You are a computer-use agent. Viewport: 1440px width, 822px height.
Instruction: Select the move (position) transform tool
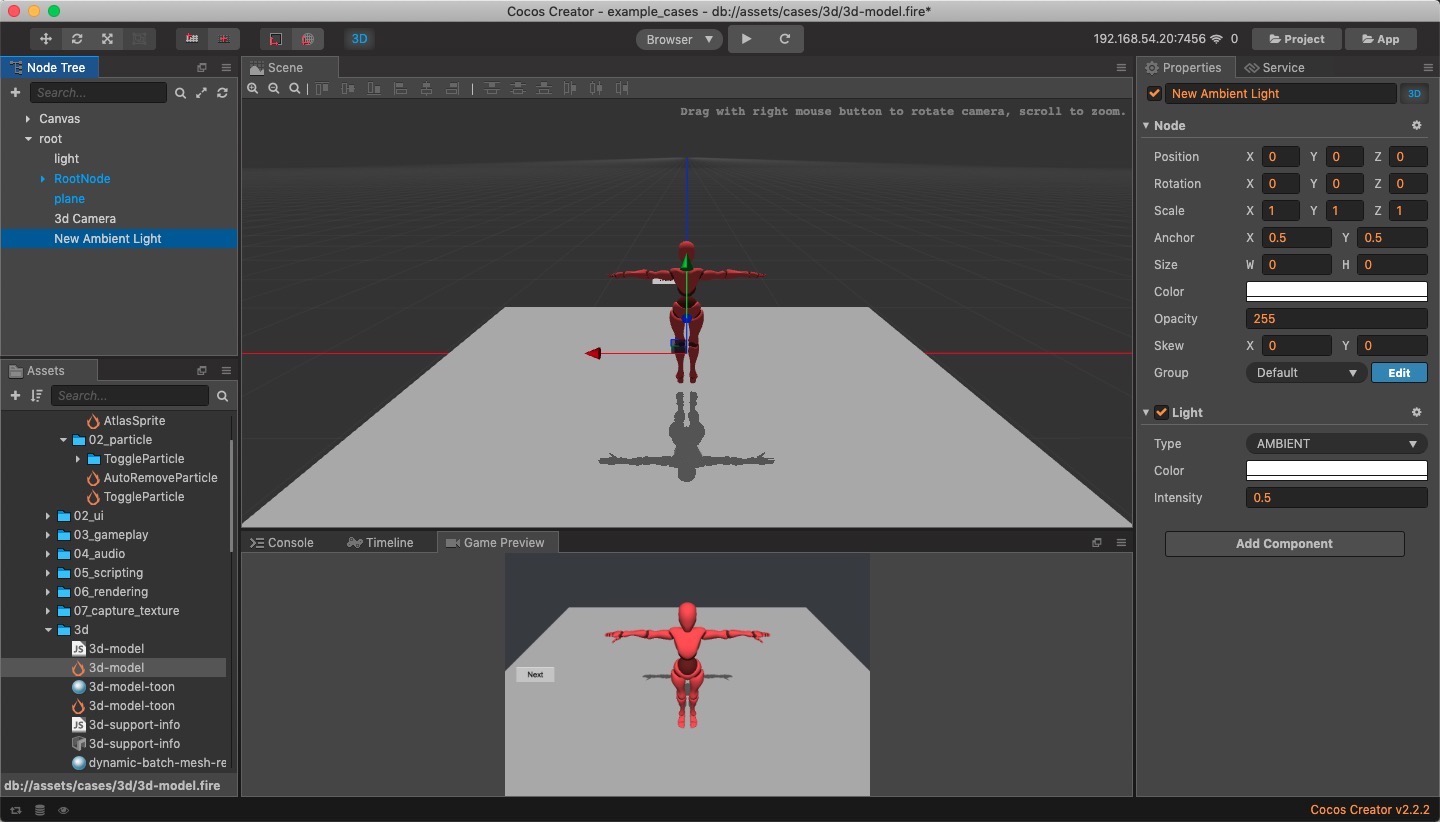(46, 39)
